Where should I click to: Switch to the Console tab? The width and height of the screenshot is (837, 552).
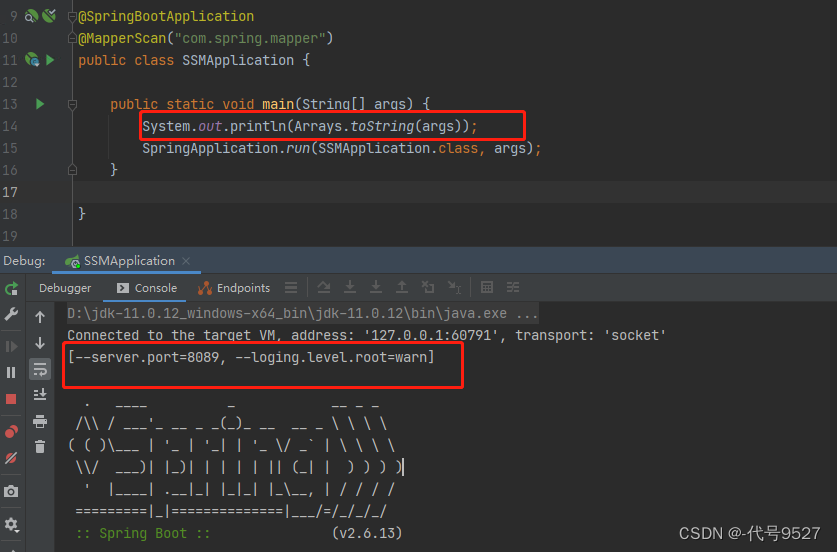click(147, 288)
